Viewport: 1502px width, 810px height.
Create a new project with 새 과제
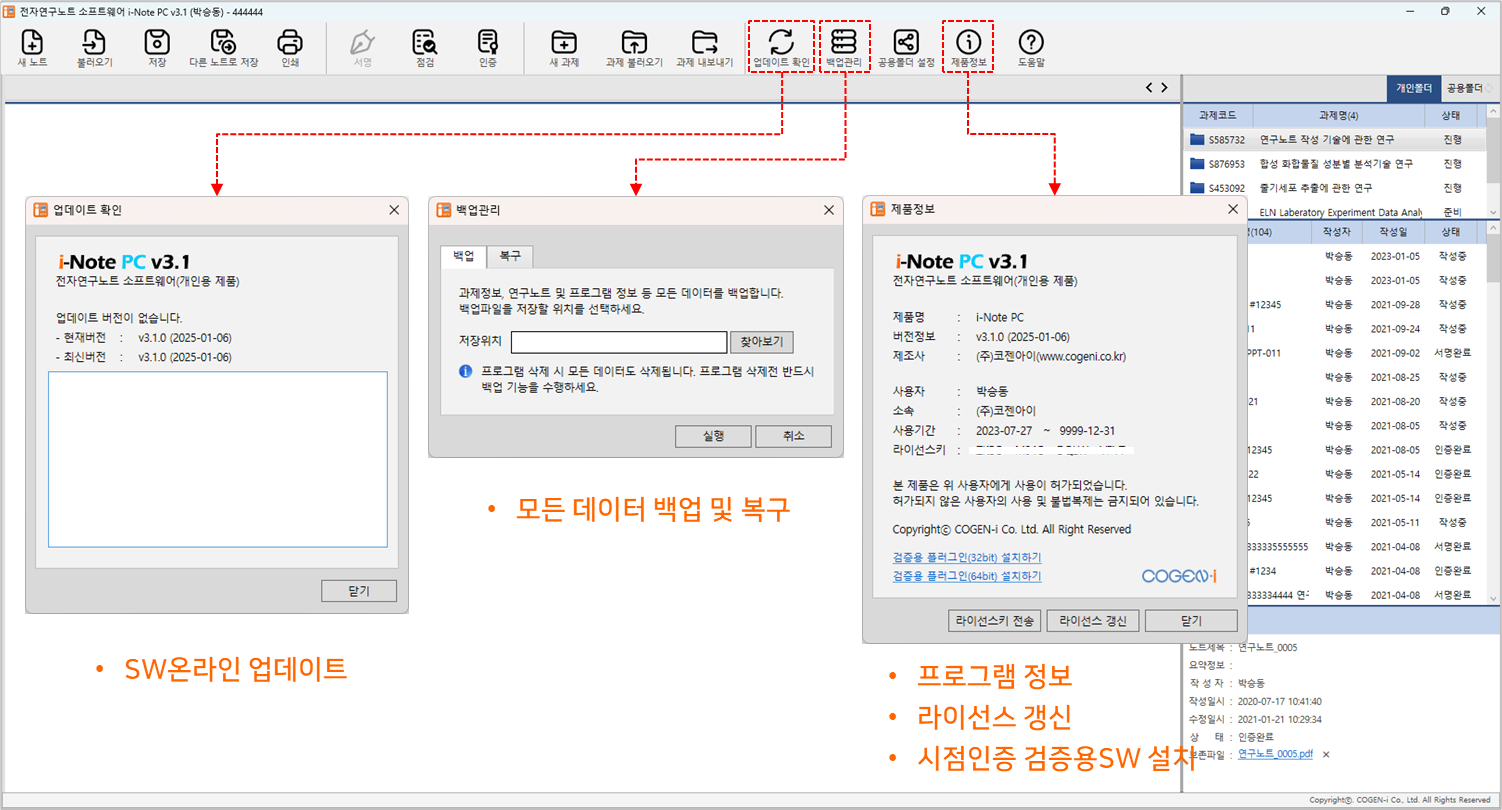coord(564,48)
